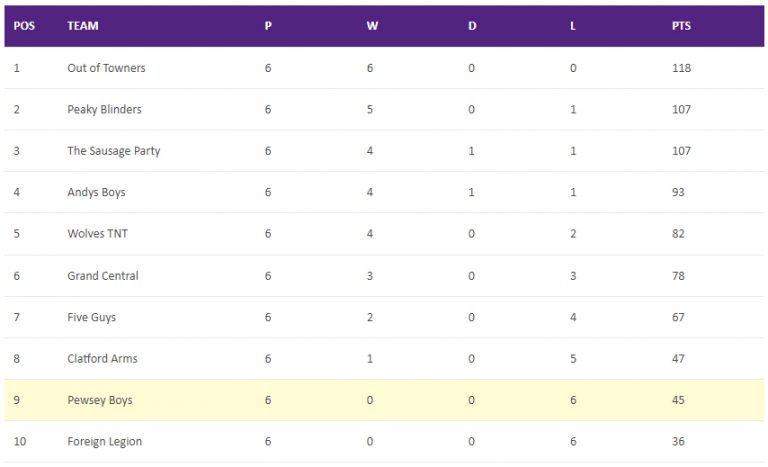Click the P column header
The image size is (768, 467).
point(268,26)
